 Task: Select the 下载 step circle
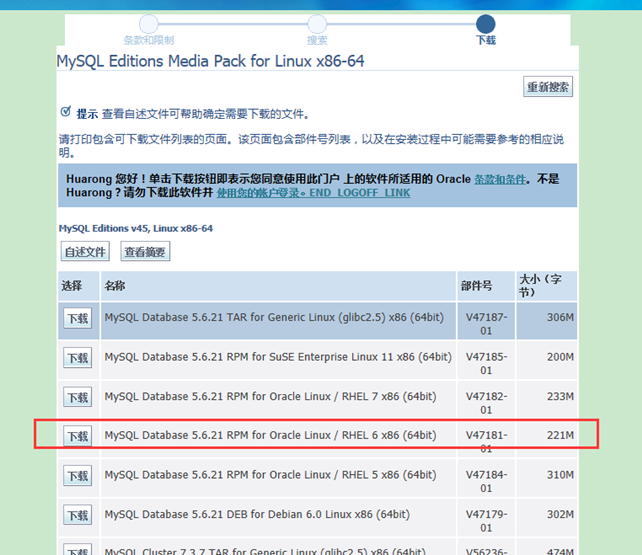click(486, 24)
